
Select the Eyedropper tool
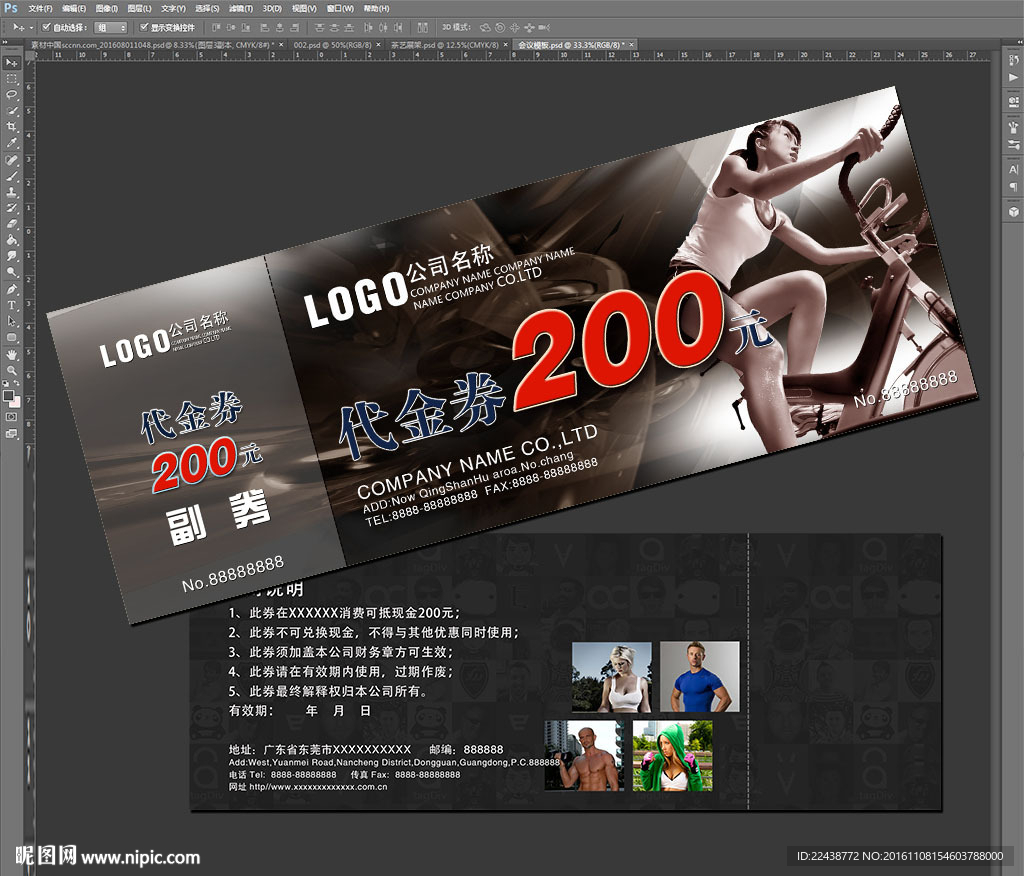(12, 142)
